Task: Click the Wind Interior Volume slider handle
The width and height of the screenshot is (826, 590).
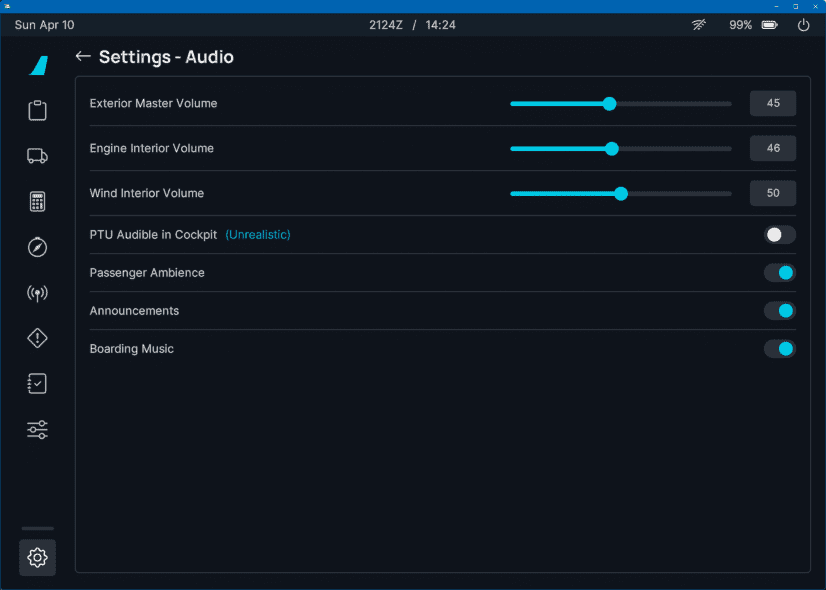Action: tap(621, 194)
